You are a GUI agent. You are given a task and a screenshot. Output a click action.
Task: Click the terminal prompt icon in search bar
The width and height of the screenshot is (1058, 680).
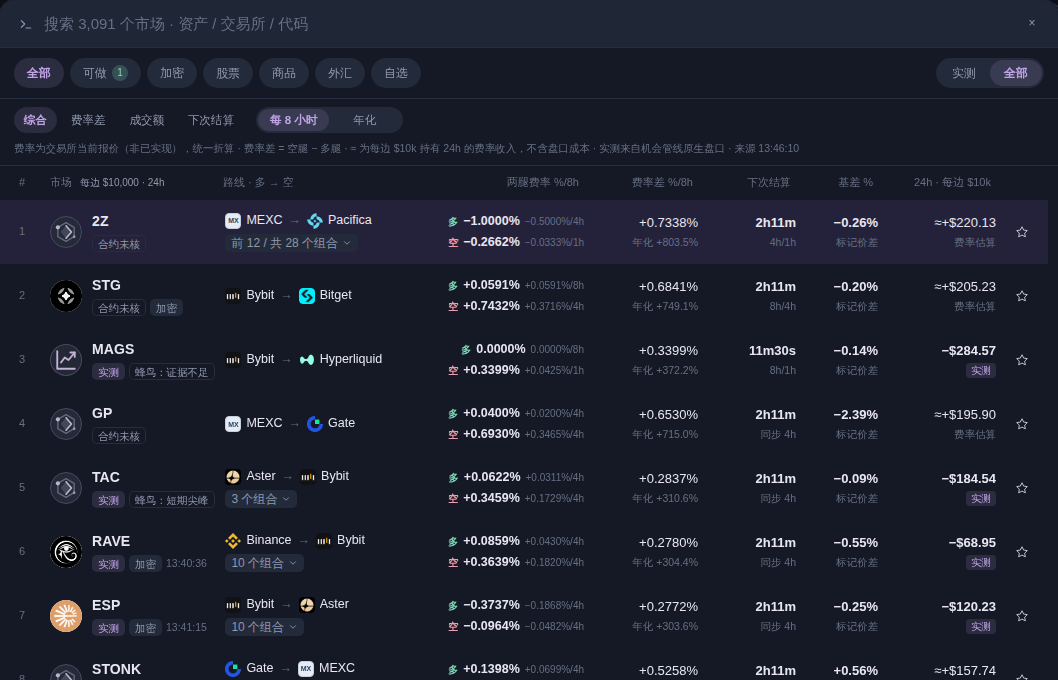coord(26,24)
